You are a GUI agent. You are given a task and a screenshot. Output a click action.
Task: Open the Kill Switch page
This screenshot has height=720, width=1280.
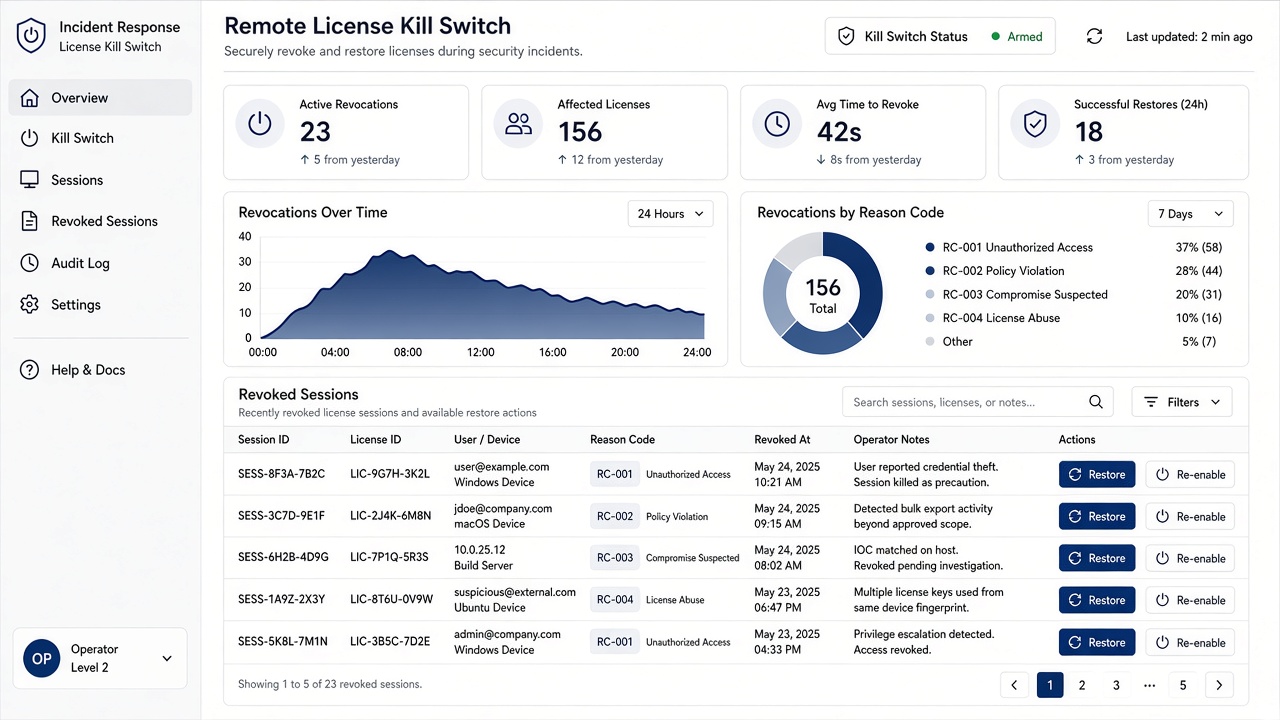(x=100, y=138)
